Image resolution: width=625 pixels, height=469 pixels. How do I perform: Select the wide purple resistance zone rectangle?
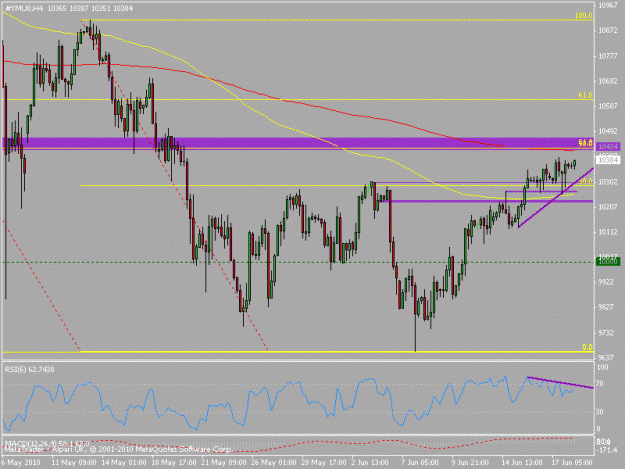(298, 143)
